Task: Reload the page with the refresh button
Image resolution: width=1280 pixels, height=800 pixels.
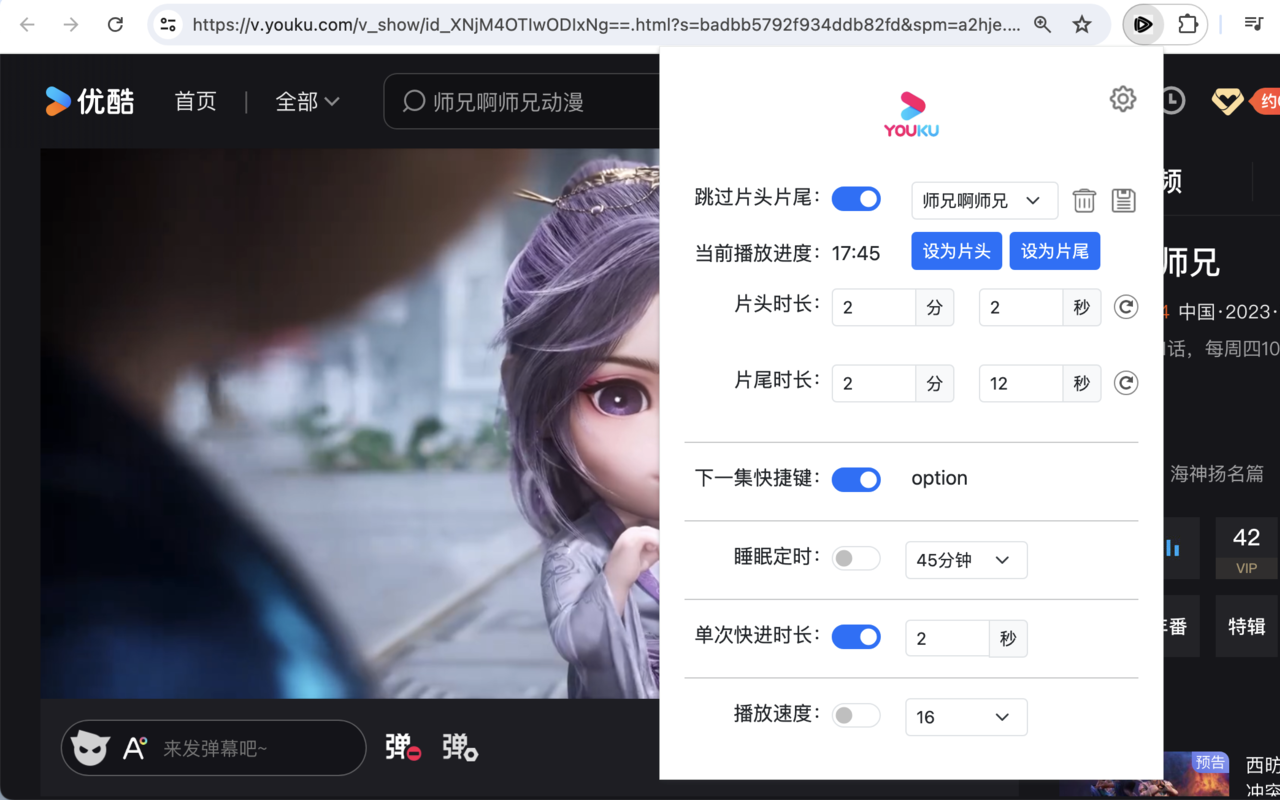Action: click(x=115, y=25)
